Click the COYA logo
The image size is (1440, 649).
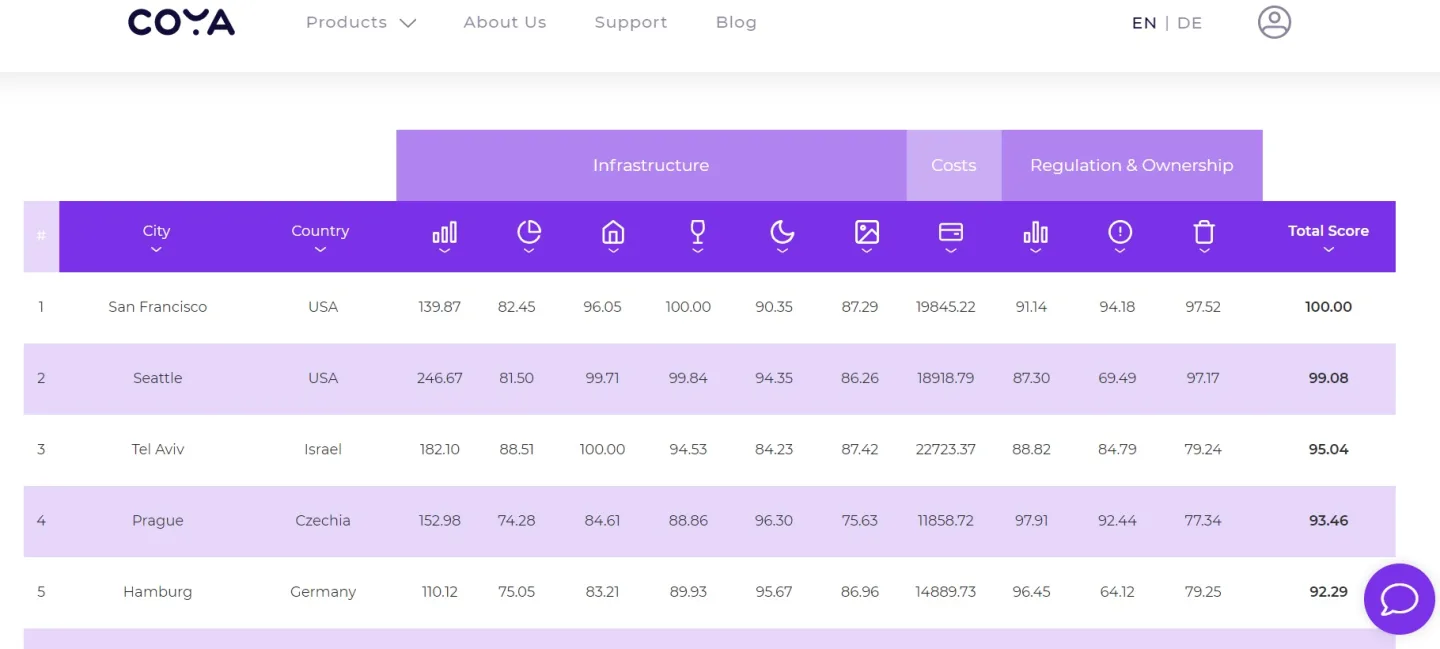tap(181, 22)
